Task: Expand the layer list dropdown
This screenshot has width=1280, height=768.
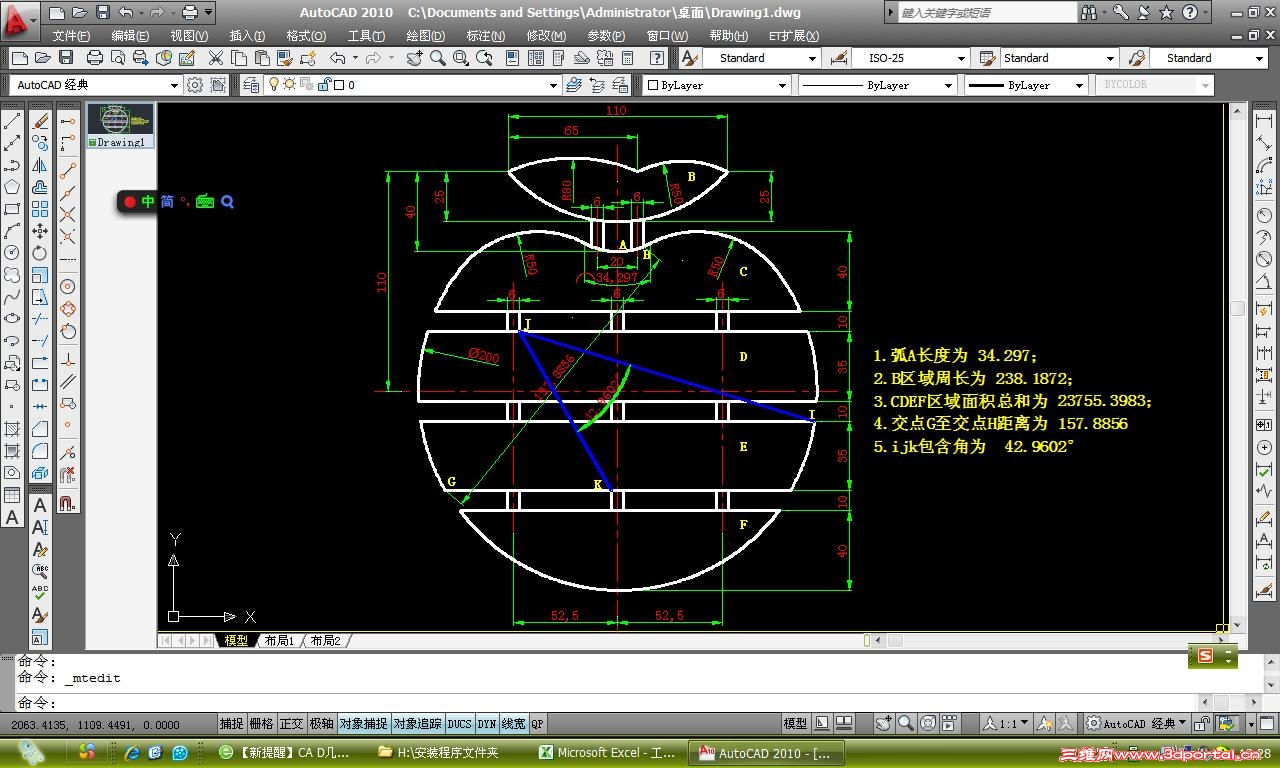Action: tap(554, 86)
